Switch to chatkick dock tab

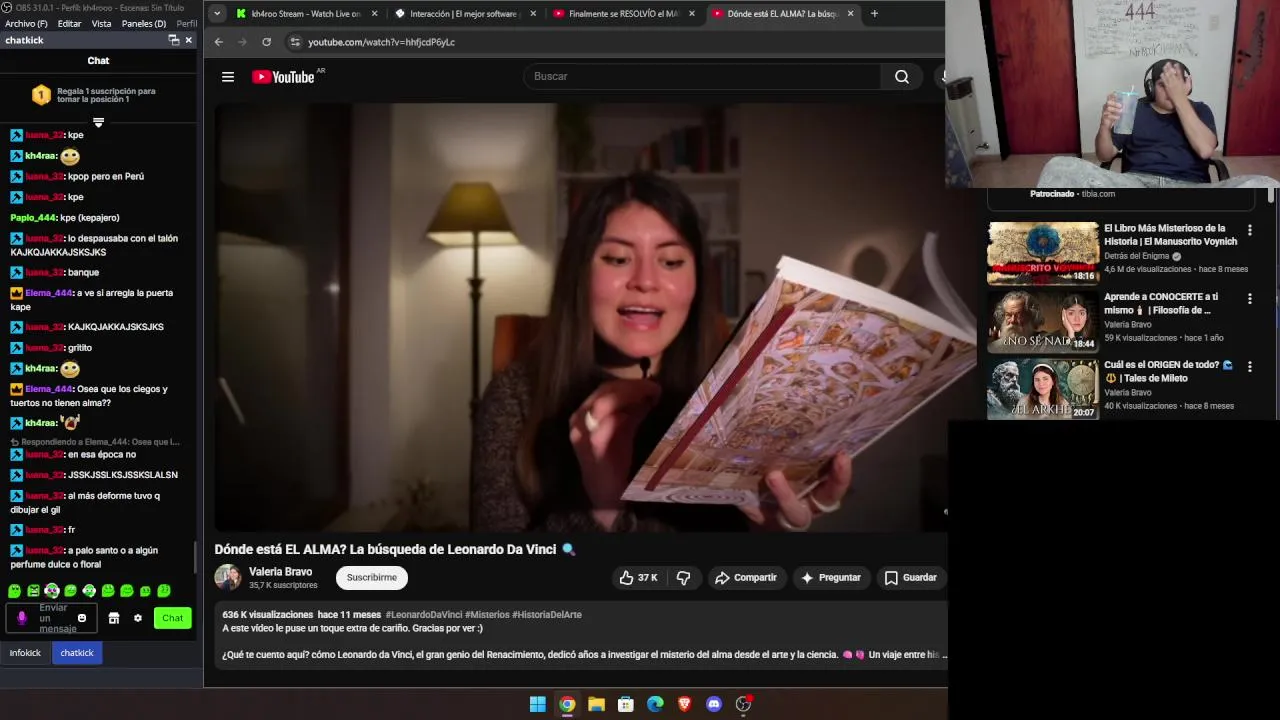(77, 653)
